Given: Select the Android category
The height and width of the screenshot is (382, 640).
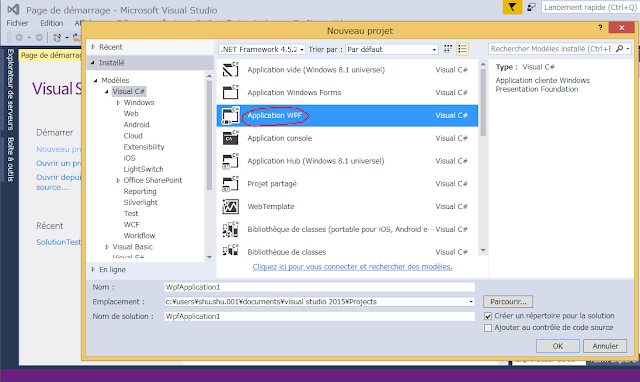Looking at the screenshot, I should click(x=136, y=124).
